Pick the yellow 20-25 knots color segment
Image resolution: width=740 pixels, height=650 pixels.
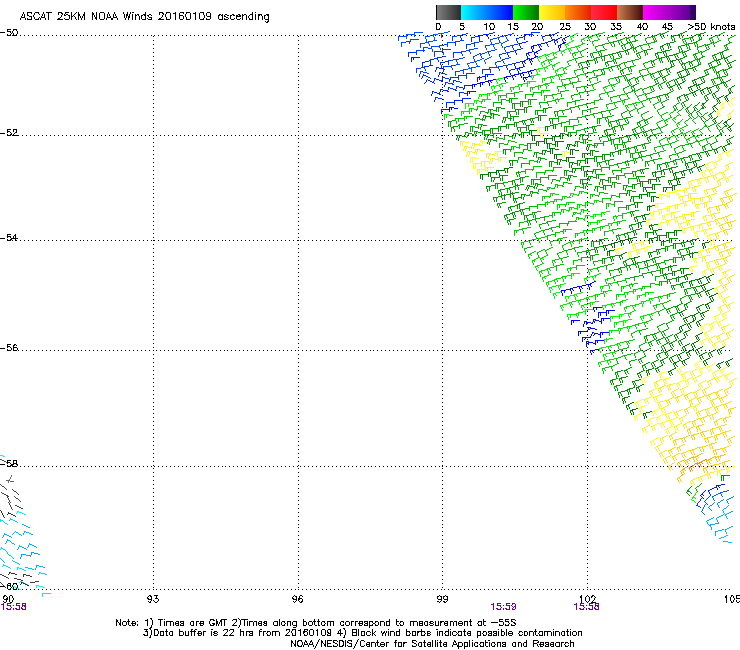pos(552,12)
